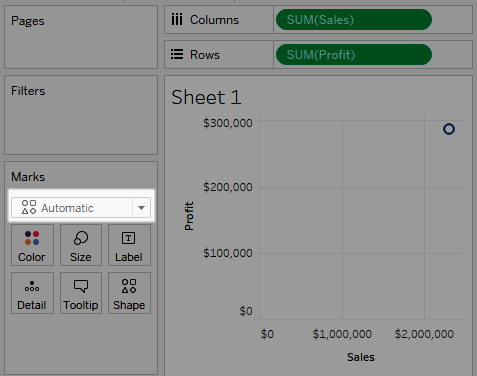The image size is (477, 376).
Task: Open the Shape card on Marks
Action: tap(129, 293)
